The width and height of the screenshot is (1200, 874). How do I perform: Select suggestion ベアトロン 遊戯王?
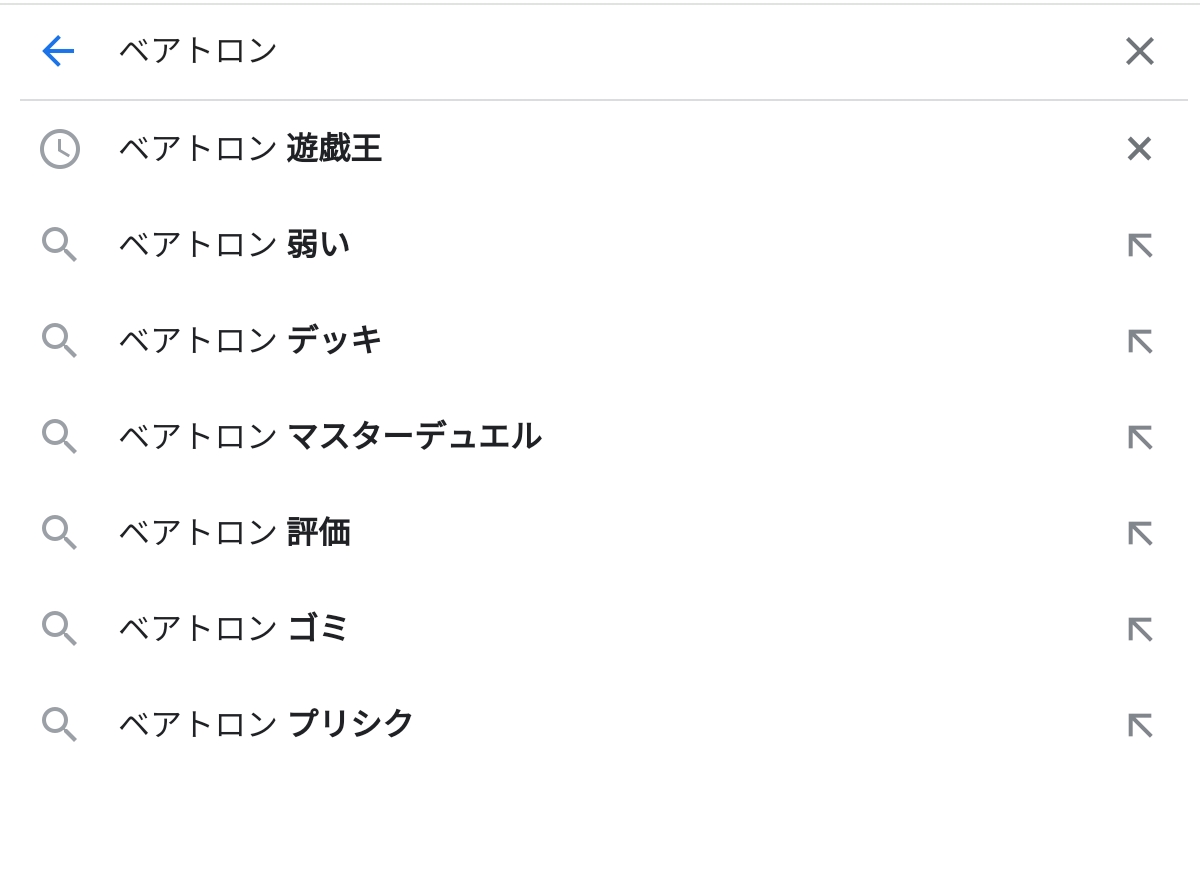250,149
